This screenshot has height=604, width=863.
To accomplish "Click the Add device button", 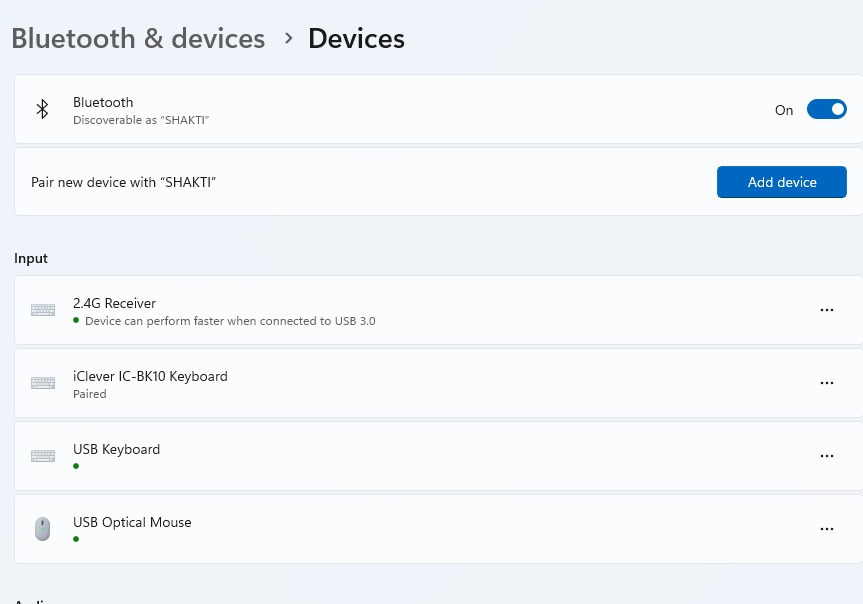I will point(782,182).
